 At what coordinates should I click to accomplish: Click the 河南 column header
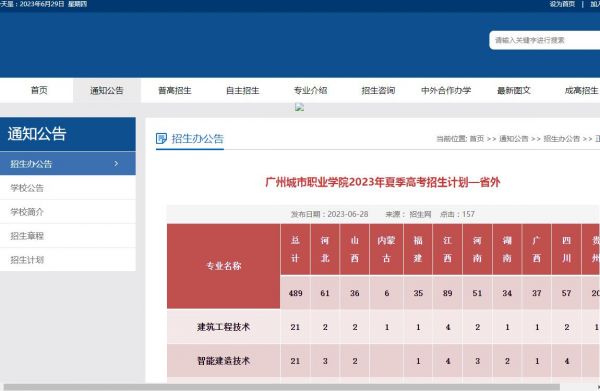pos(477,249)
